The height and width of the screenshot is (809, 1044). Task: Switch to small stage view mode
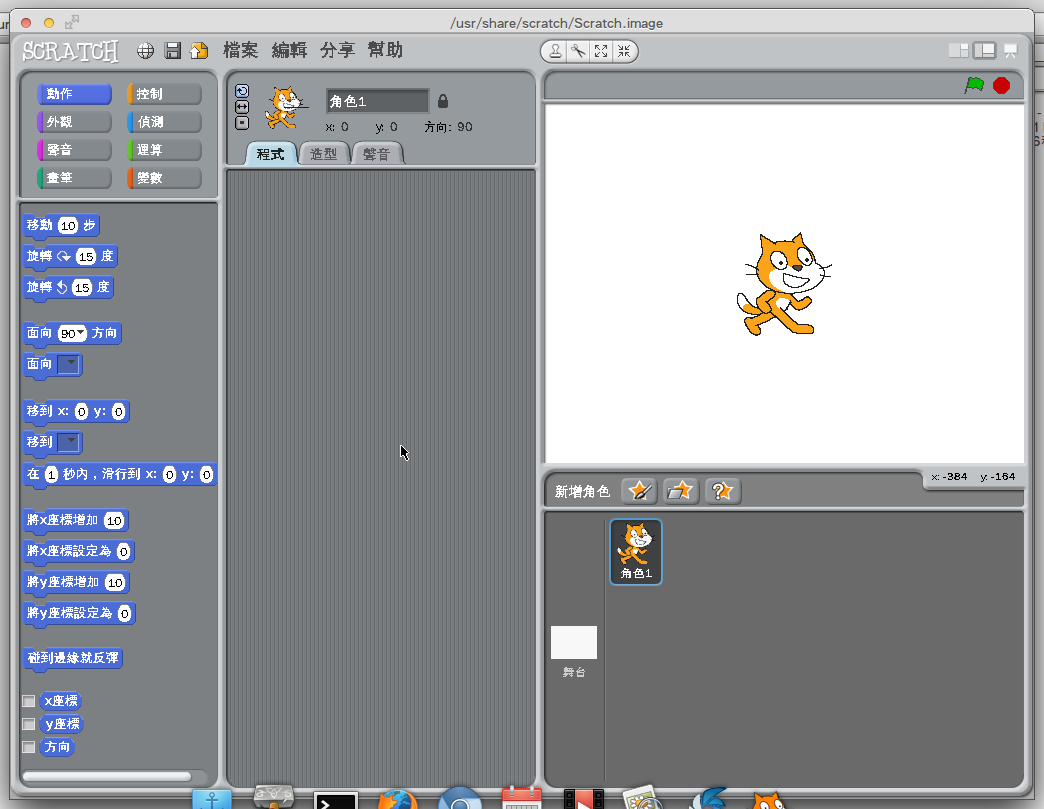pyautogui.click(x=958, y=51)
